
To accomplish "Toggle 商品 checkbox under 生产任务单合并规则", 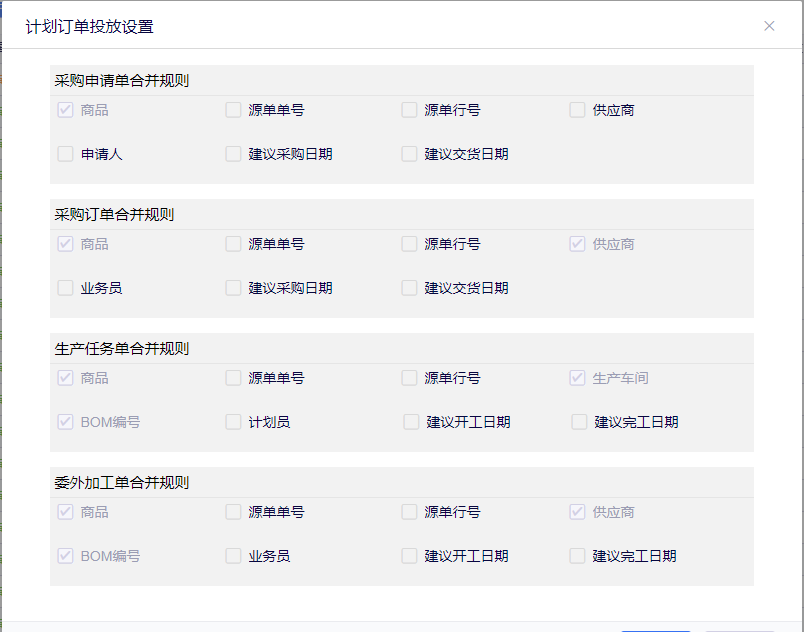I will tap(65, 378).
